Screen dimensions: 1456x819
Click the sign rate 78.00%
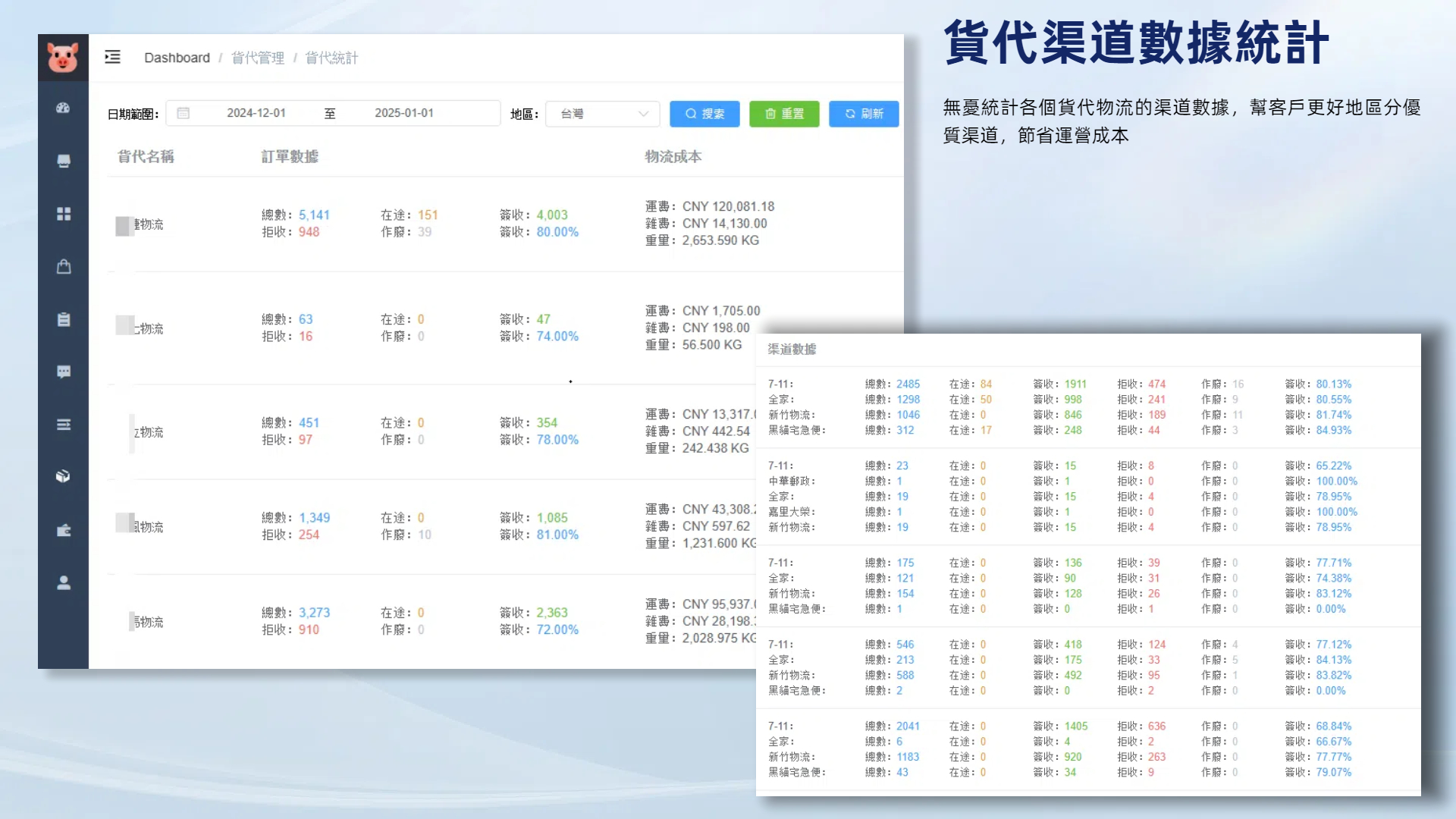pyautogui.click(x=557, y=440)
